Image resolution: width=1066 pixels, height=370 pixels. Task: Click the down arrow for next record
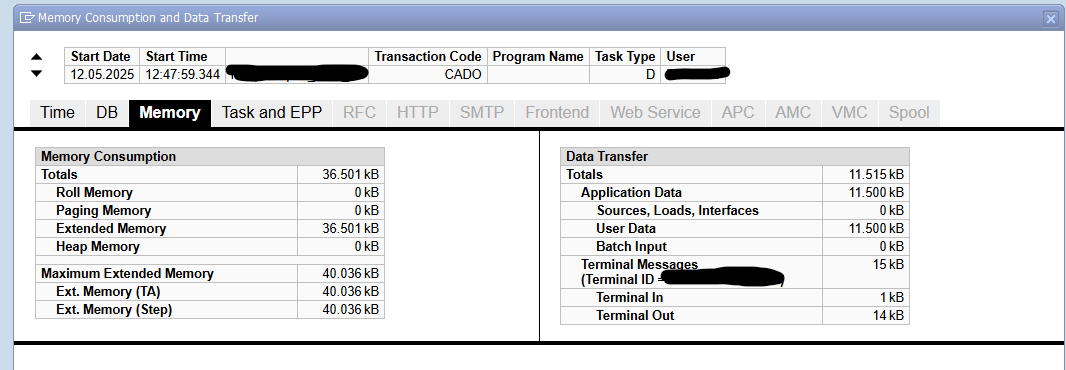pyautogui.click(x=37, y=73)
